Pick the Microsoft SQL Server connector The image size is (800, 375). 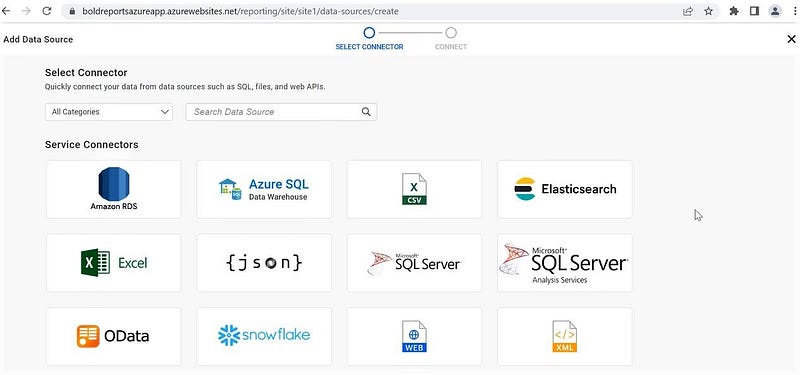[414, 263]
